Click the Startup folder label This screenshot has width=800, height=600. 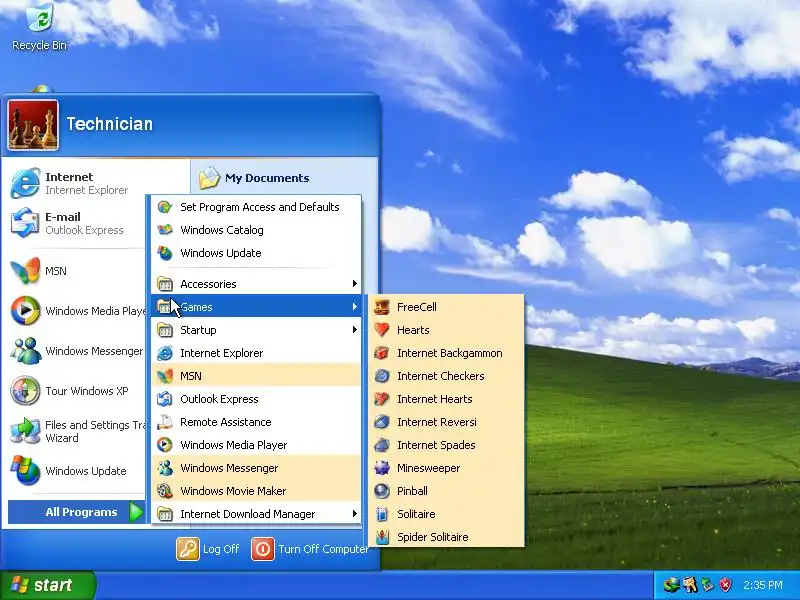[198, 330]
